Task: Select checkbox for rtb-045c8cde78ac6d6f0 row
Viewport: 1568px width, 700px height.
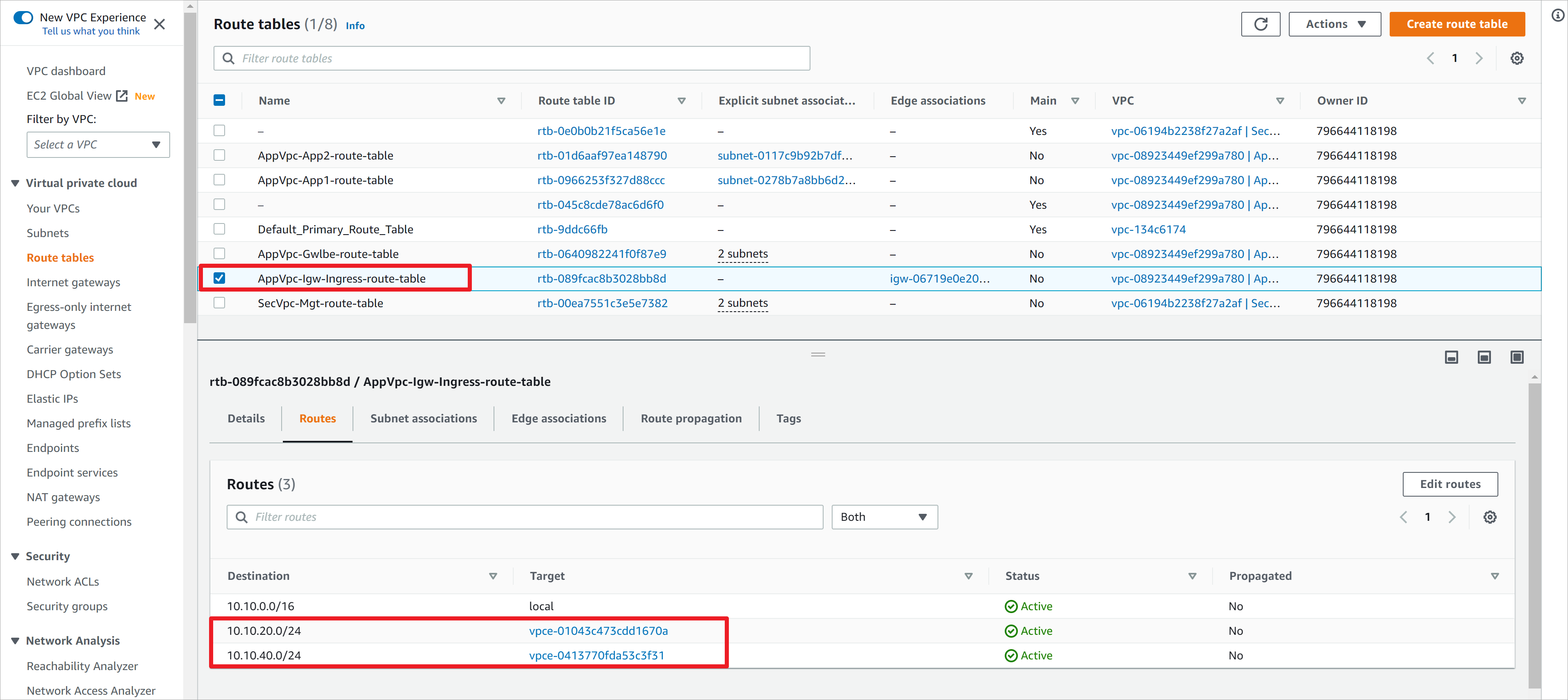Action: [x=219, y=205]
